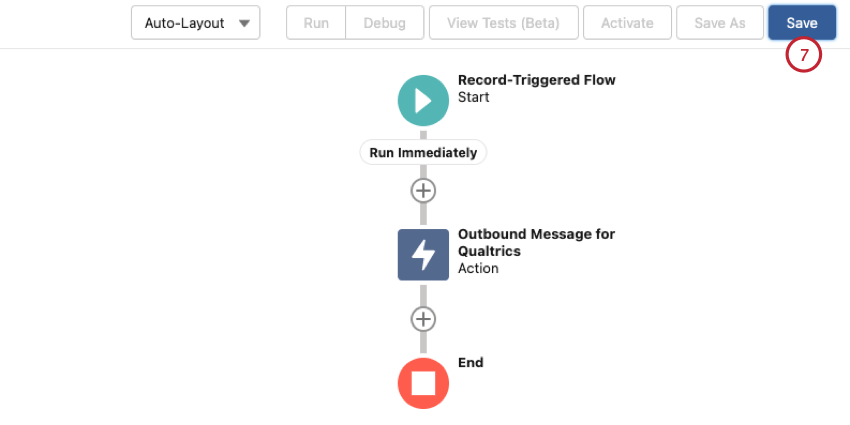This screenshot has width=850, height=425.
Task: Run the flow
Action: click(x=316, y=23)
